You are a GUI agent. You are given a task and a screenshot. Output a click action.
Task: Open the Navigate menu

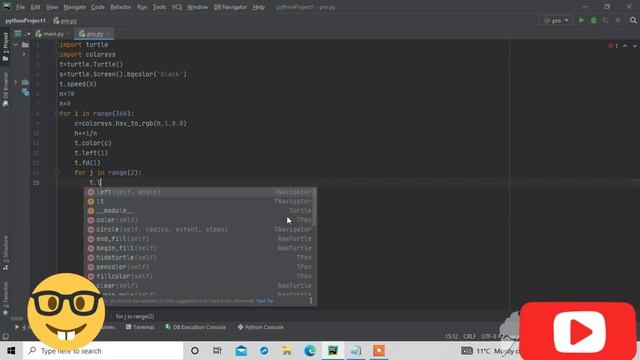click(x=75, y=7)
